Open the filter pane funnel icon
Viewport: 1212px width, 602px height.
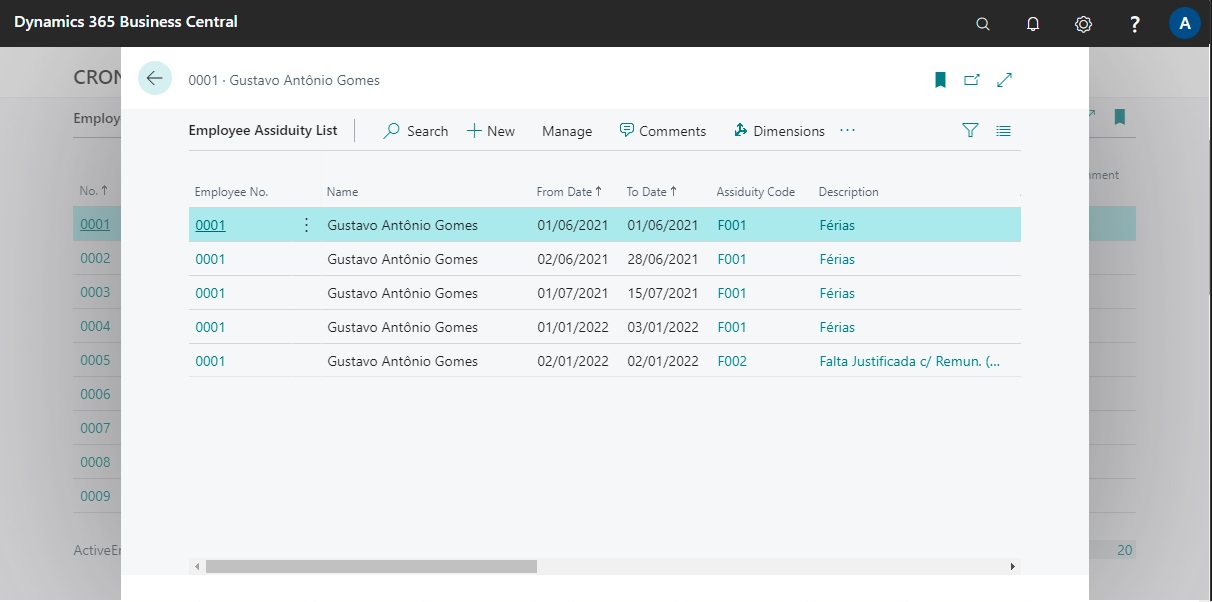click(x=970, y=131)
